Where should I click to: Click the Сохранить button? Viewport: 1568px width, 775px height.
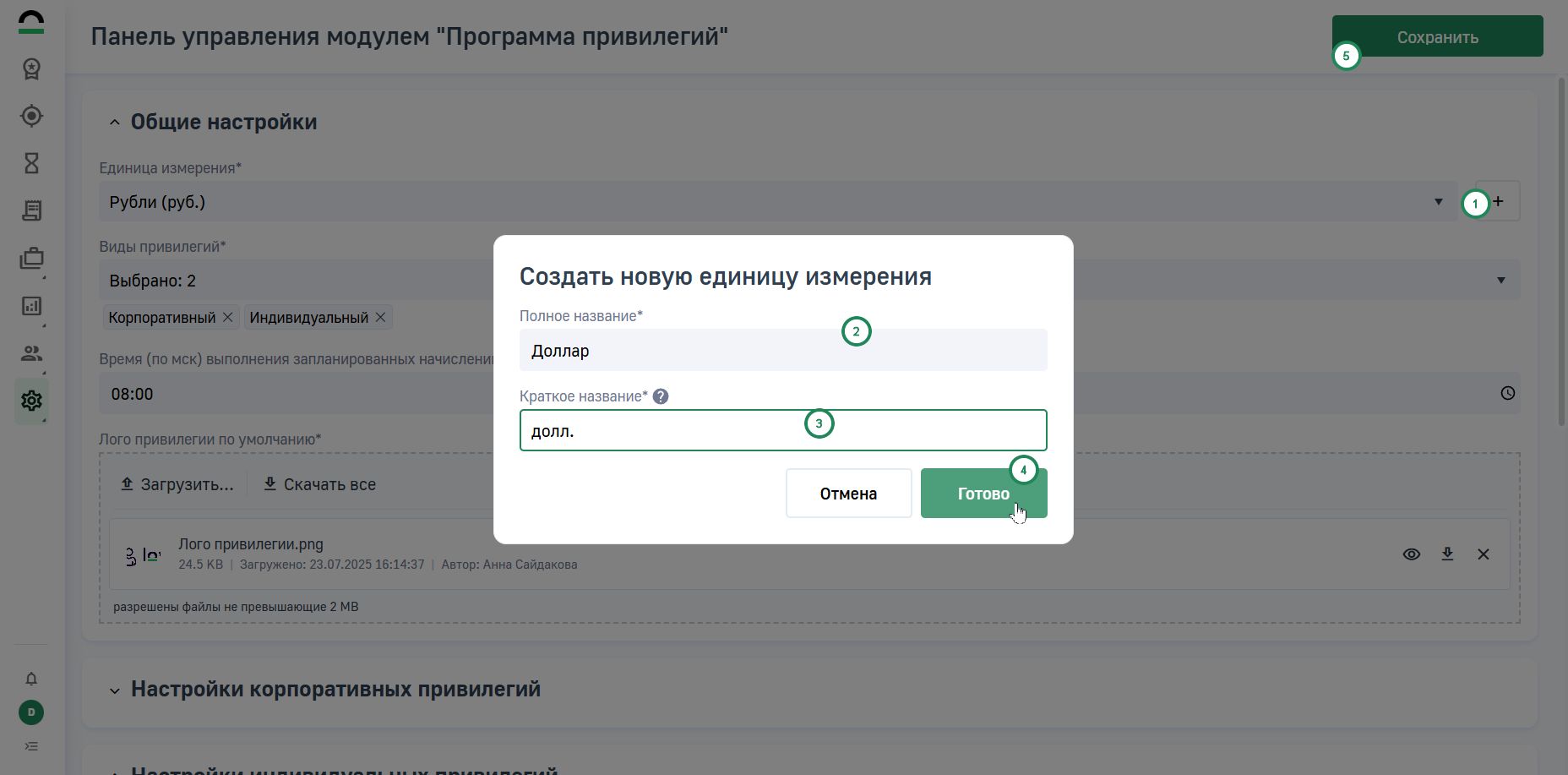click(1437, 36)
